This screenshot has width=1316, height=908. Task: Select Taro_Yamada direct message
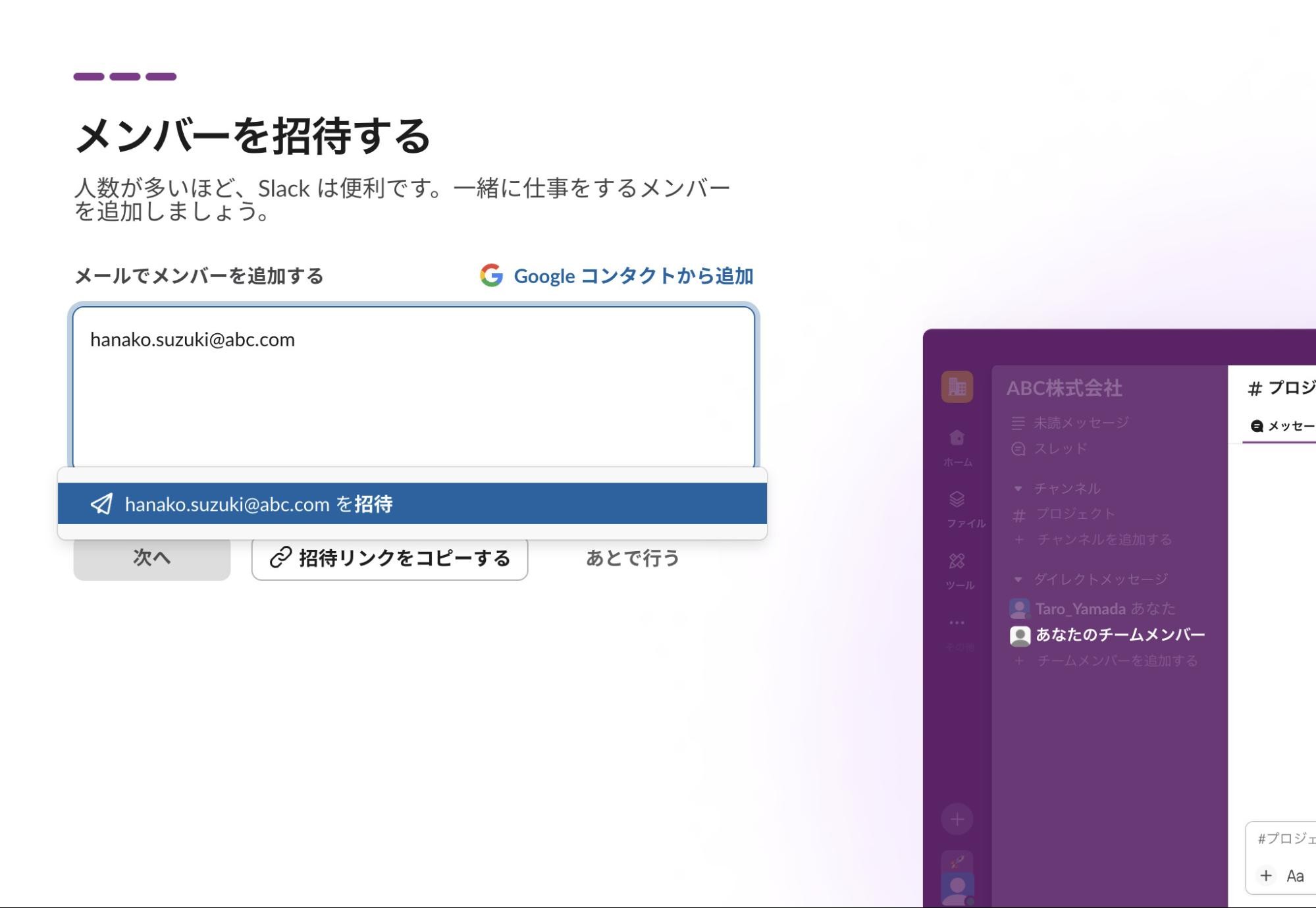click(x=1093, y=608)
